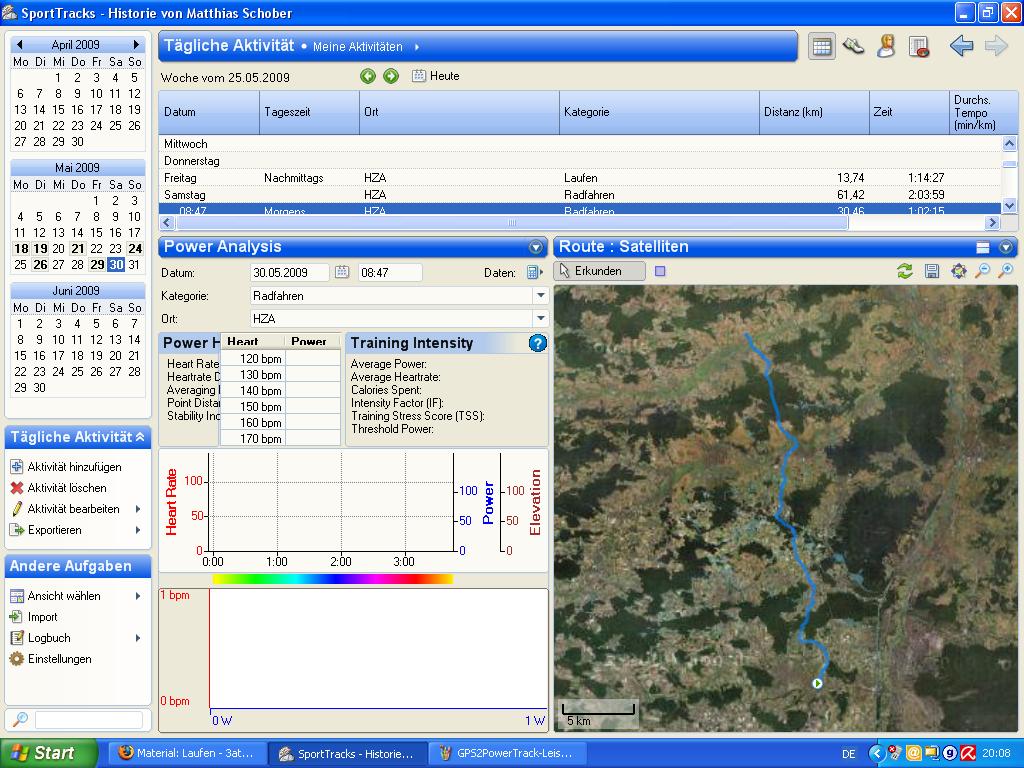Viewport: 1024px width, 768px height.
Task: Click the running shoe equipment icon
Action: pos(853,46)
